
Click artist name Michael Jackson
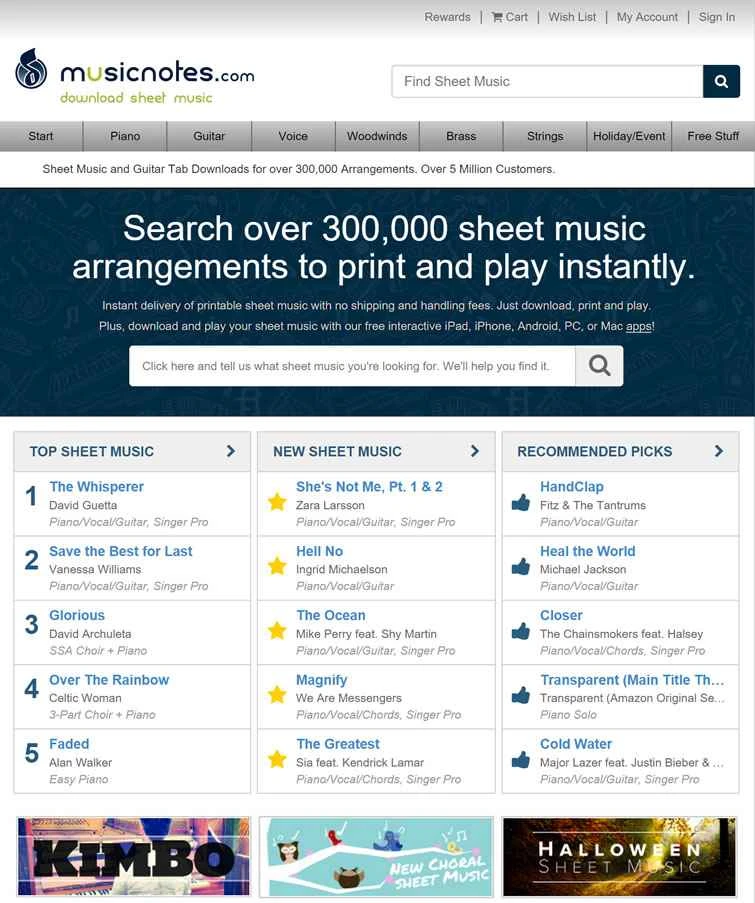tap(583, 569)
